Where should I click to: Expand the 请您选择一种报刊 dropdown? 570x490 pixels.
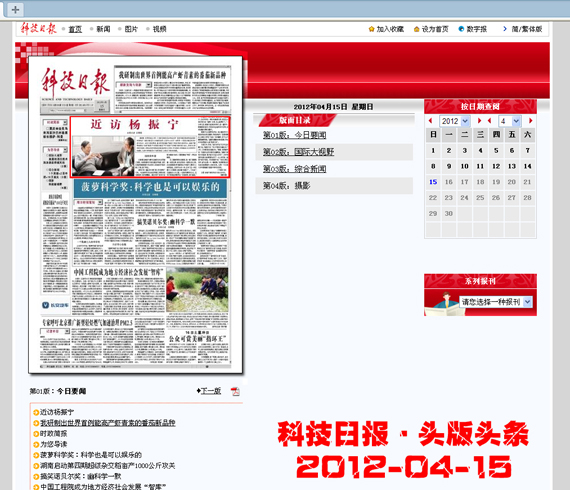tap(496, 302)
